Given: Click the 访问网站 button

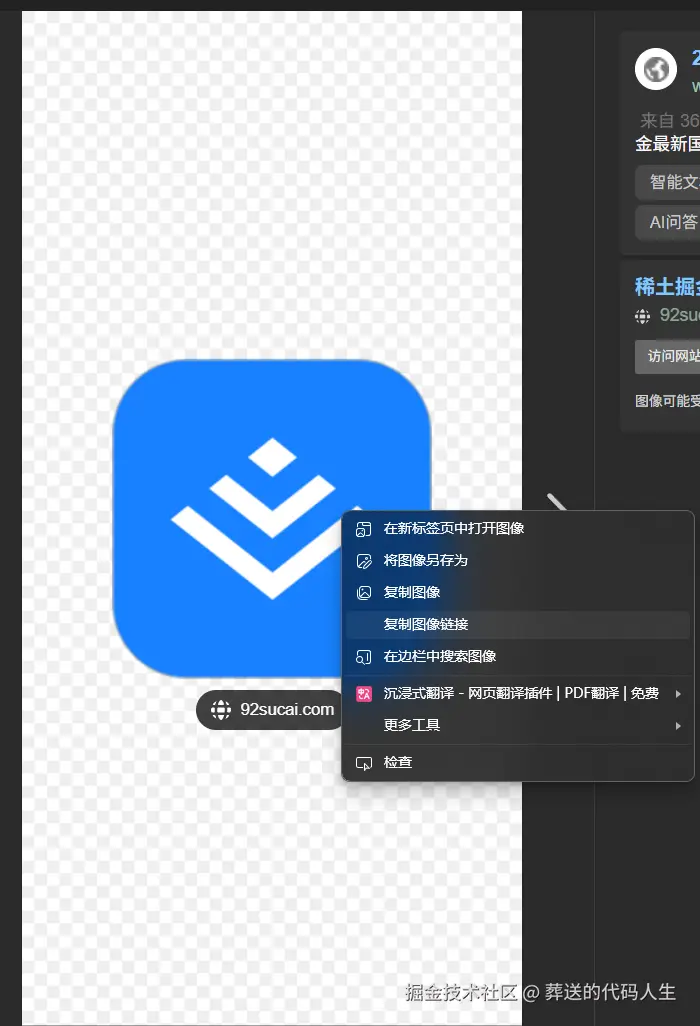Looking at the screenshot, I should [x=667, y=357].
